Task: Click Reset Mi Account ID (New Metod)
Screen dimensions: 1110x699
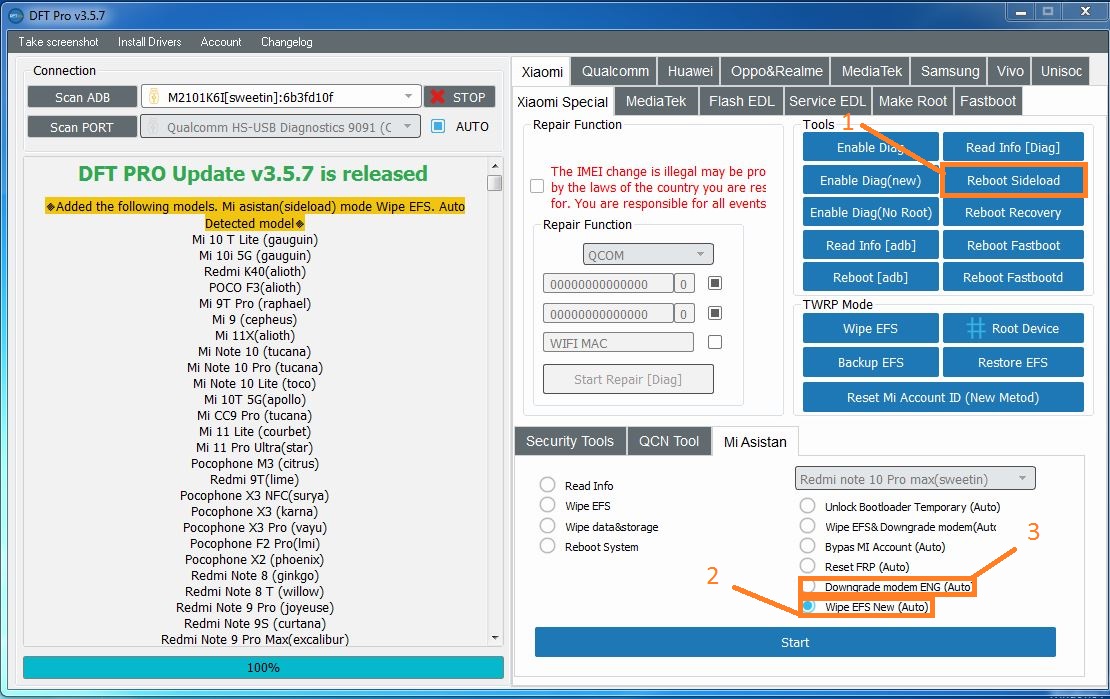Action: pos(943,397)
